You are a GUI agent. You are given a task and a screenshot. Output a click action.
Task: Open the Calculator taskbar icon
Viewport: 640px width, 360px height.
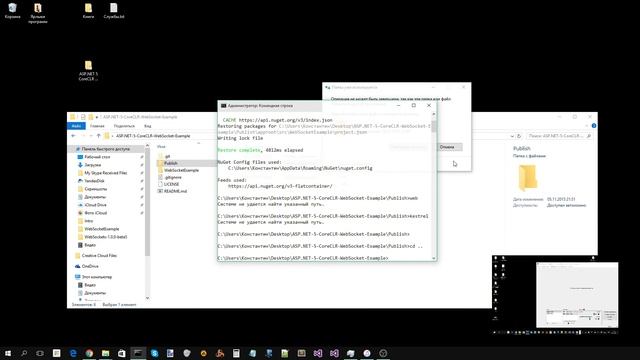pos(236,353)
